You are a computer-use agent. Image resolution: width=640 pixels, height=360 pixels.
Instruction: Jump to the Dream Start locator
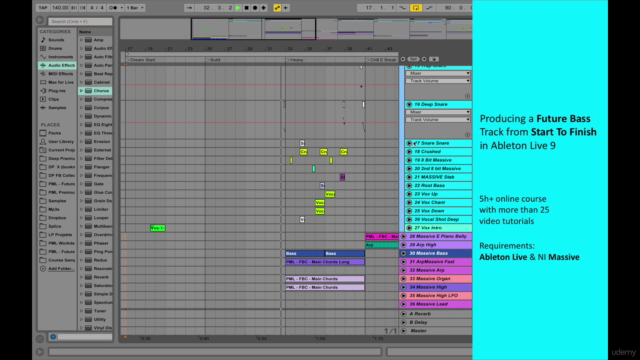[141, 60]
